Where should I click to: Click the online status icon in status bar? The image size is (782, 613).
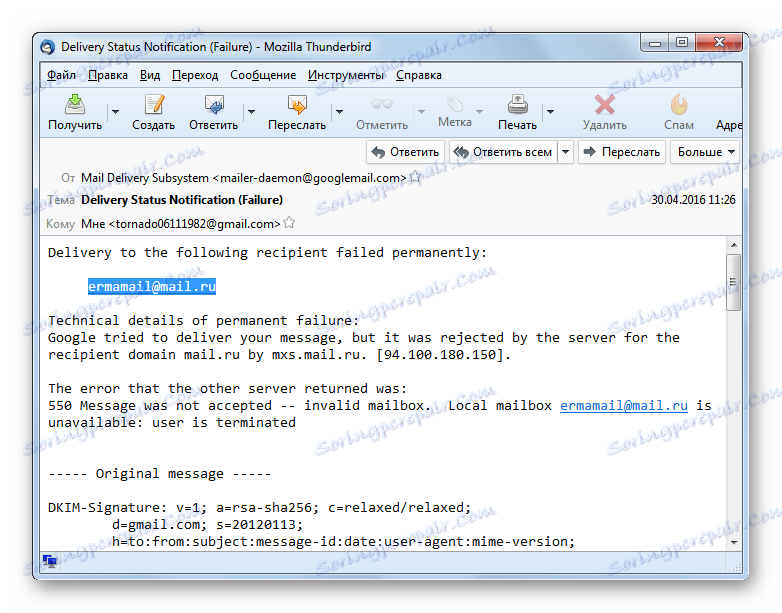tap(49, 561)
